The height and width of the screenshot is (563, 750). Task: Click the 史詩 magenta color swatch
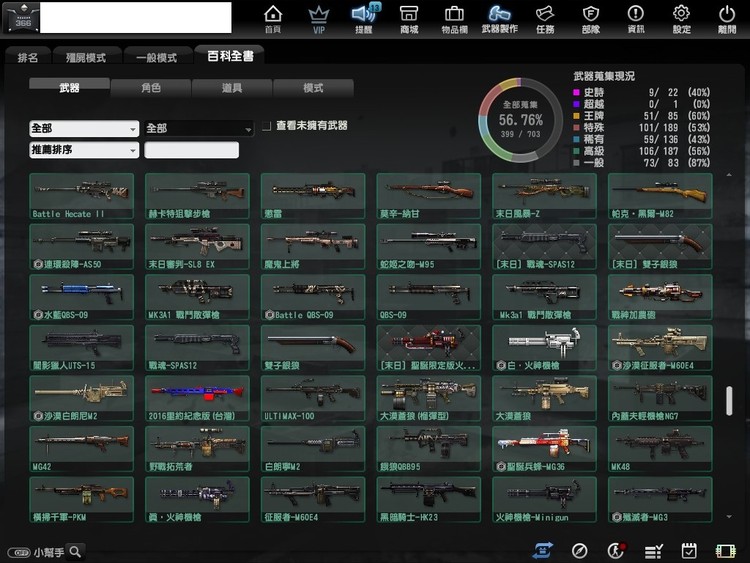576,92
